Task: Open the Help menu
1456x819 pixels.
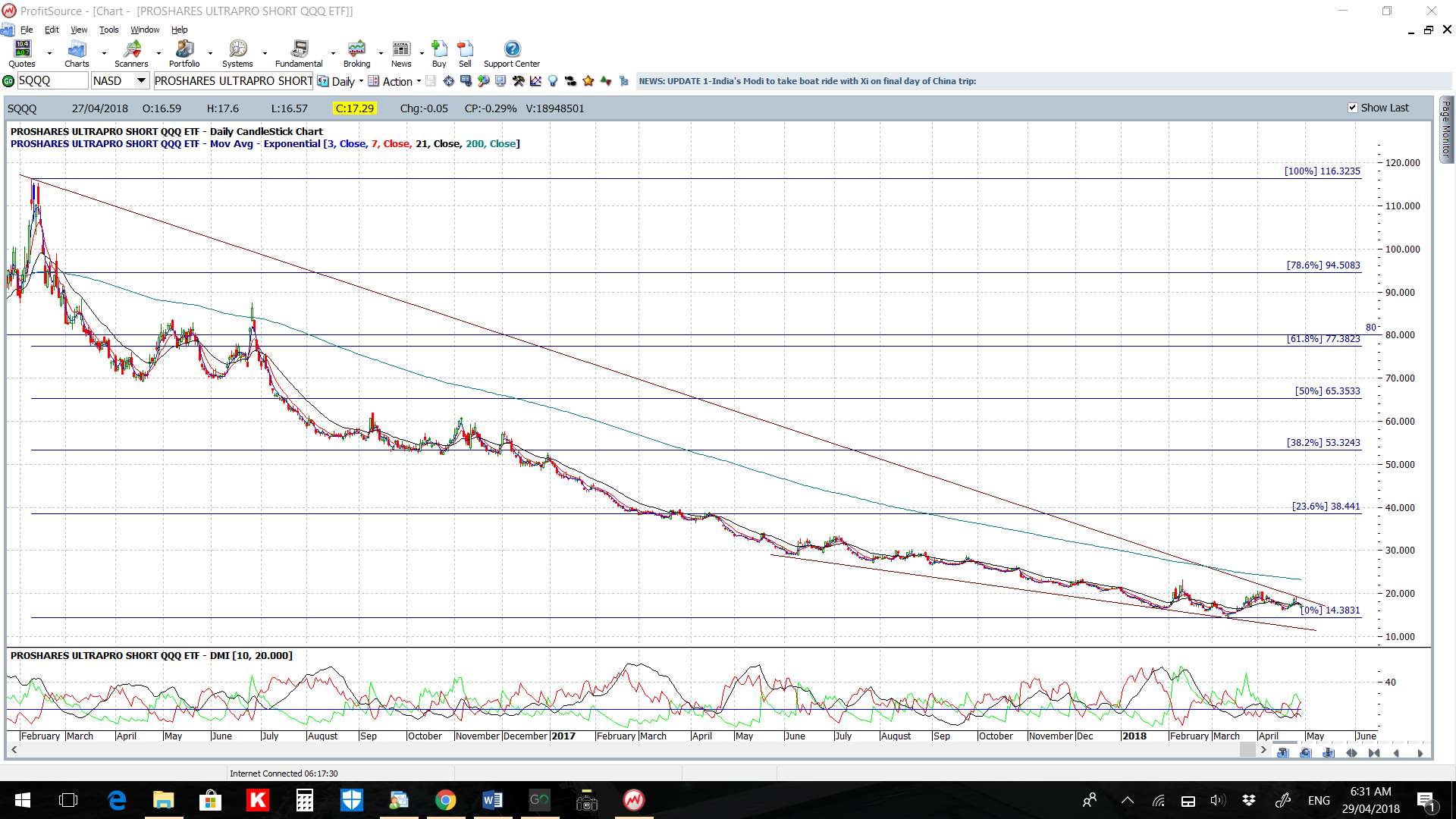Action: pos(180,30)
